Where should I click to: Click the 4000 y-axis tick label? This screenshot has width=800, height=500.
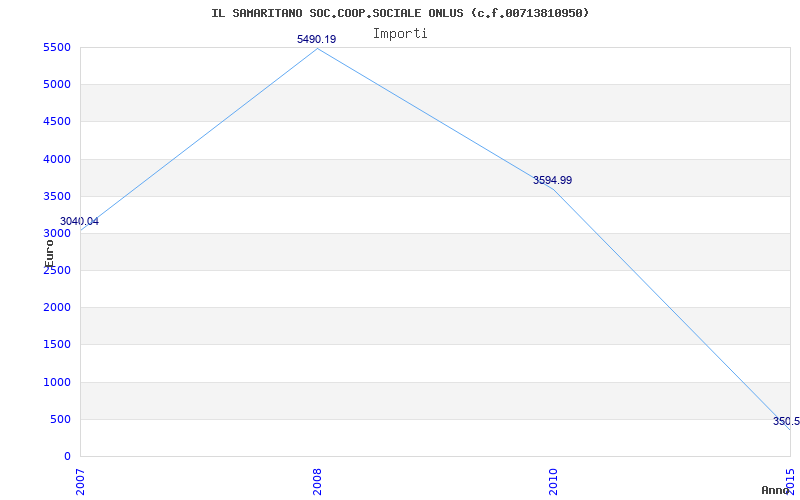pos(57,159)
